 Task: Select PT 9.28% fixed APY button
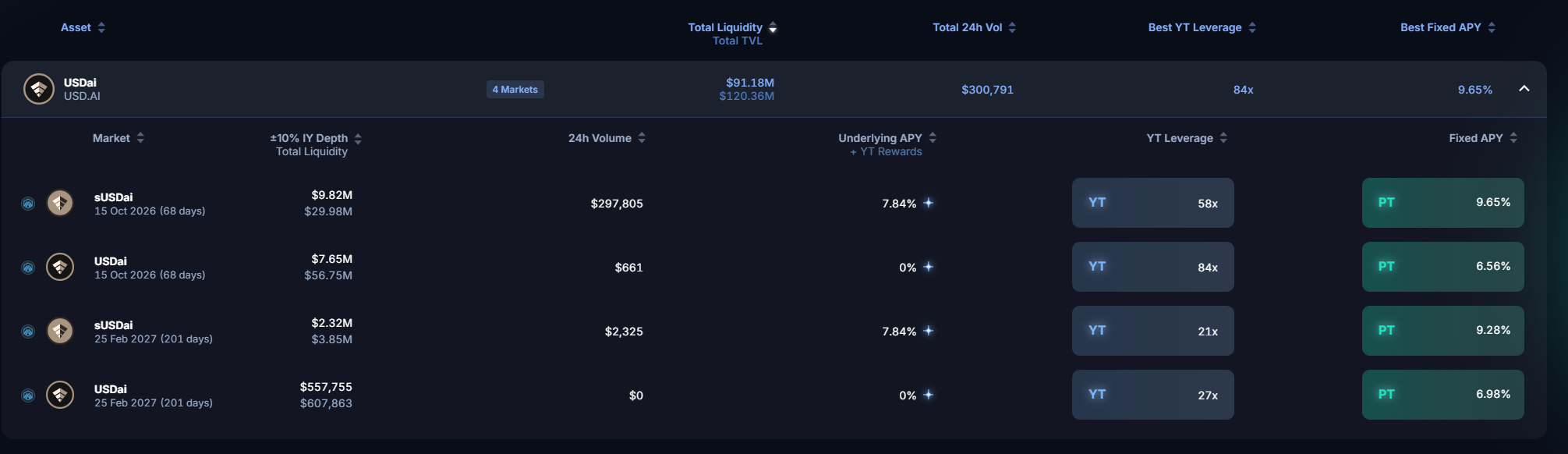pos(1442,331)
